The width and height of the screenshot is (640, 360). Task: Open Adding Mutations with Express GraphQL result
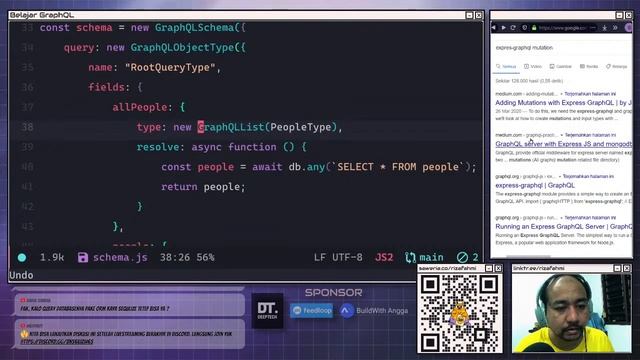click(563, 103)
